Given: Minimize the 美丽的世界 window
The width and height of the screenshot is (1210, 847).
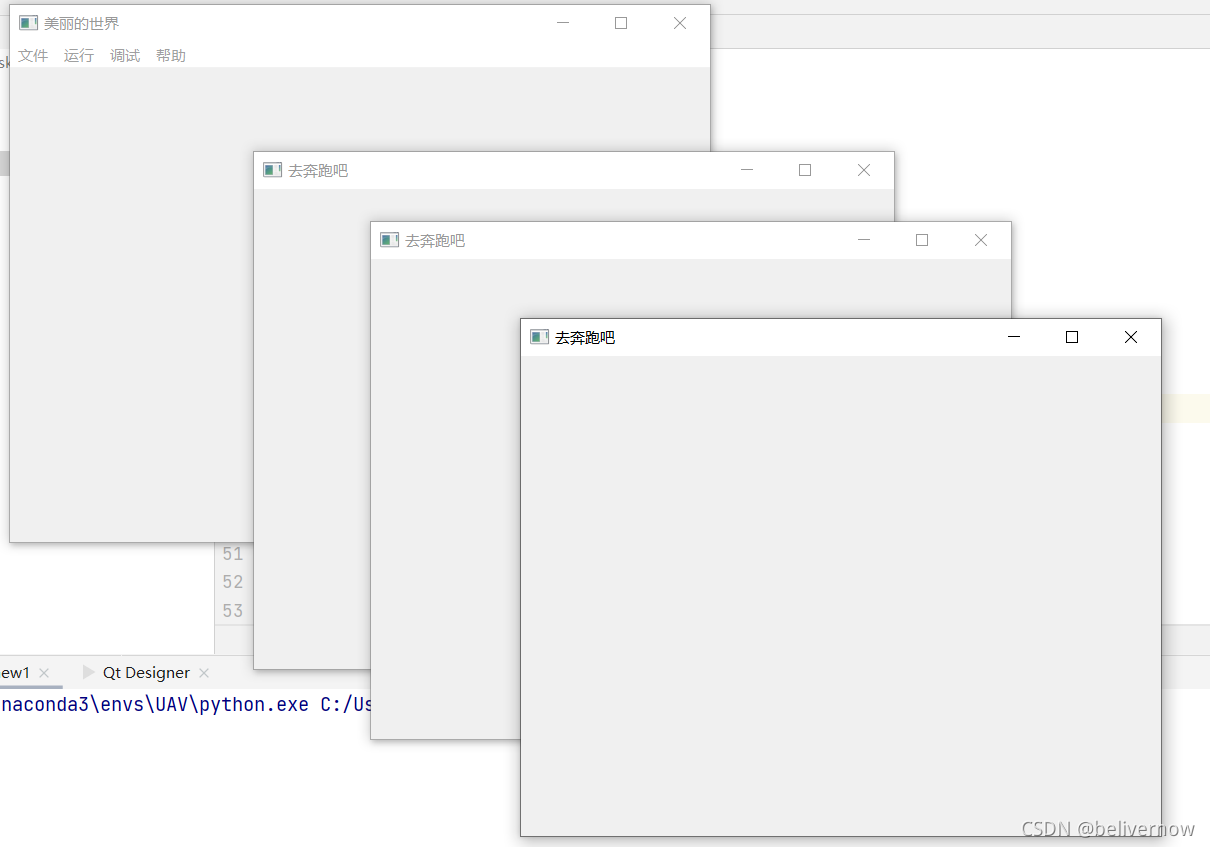Looking at the screenshot, I should point(563,23).
